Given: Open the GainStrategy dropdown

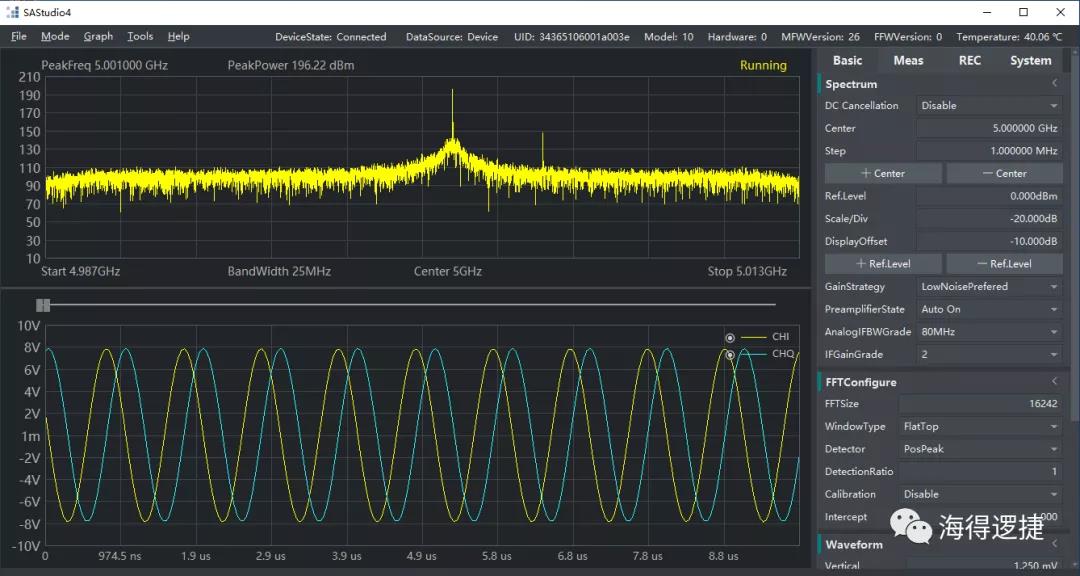Looking at the screenshot, I should 989,287.
